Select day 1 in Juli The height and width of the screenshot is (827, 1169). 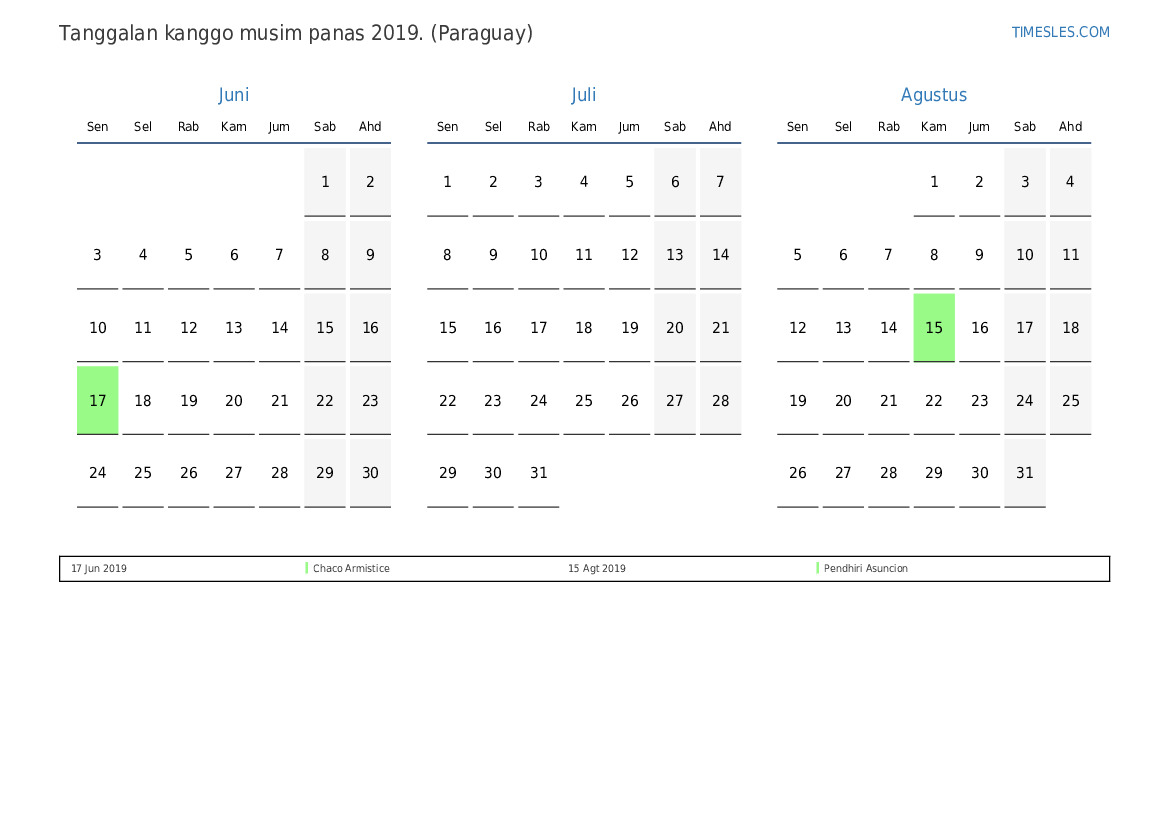(x=447, y=182)
